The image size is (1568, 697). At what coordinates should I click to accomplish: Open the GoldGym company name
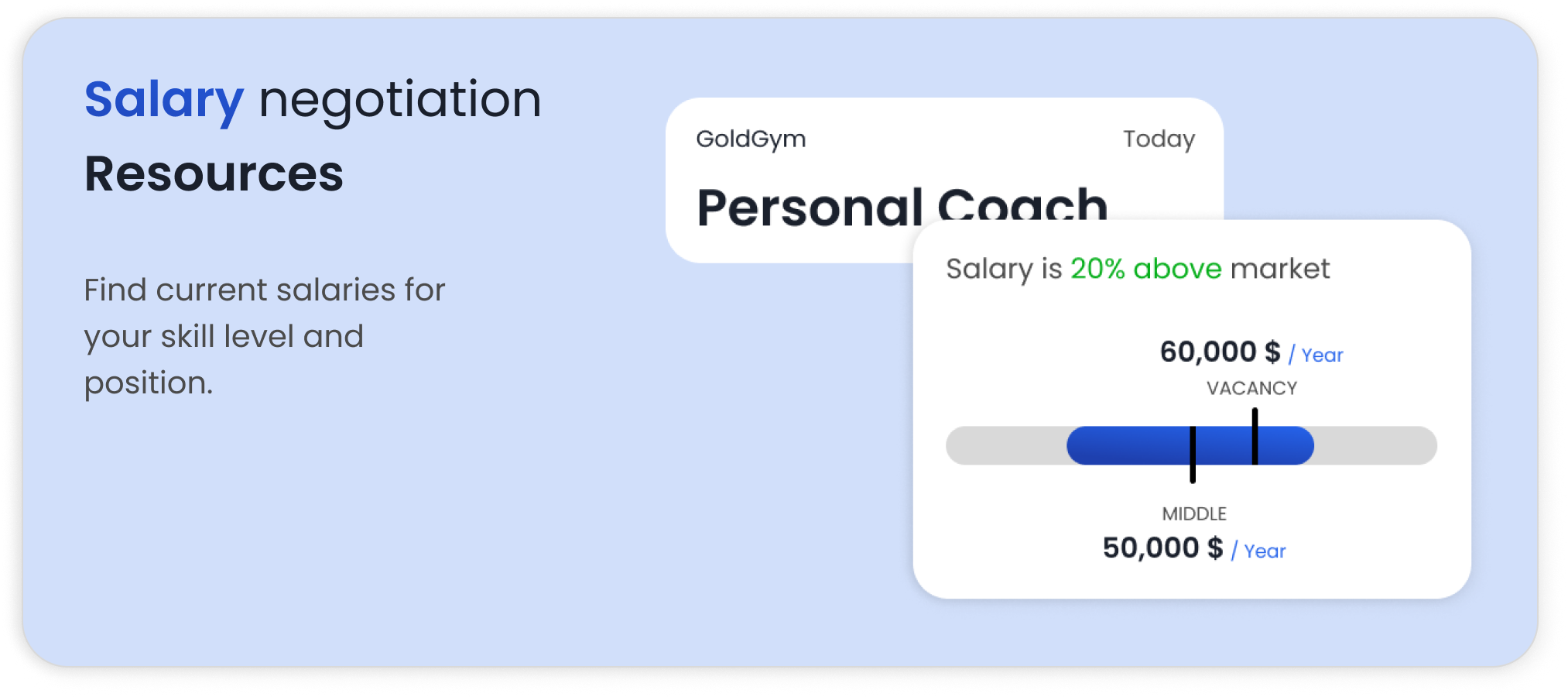point(751,139)
